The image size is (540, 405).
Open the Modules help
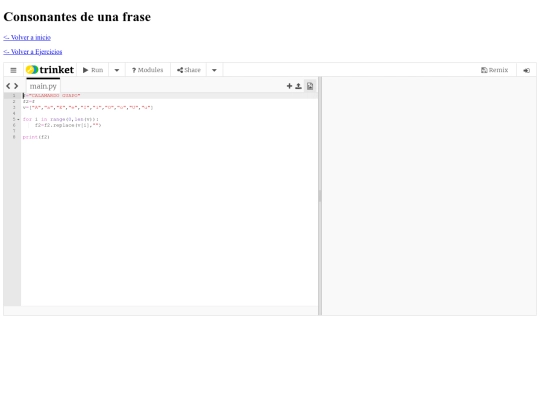click(x=148, y=70)
